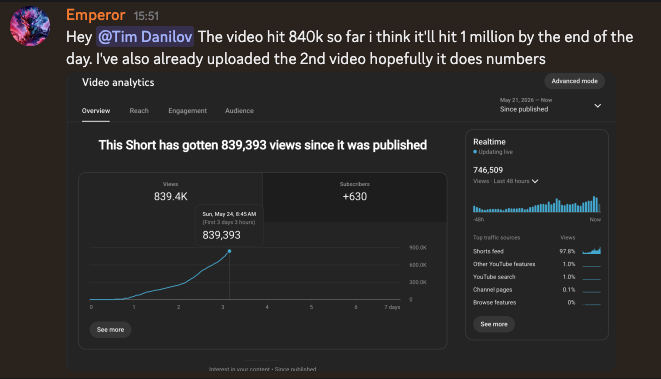Image resolution: width=661 pixels, height=379 pixels.
Task: Open the Since published date selector
Action: 550,105
